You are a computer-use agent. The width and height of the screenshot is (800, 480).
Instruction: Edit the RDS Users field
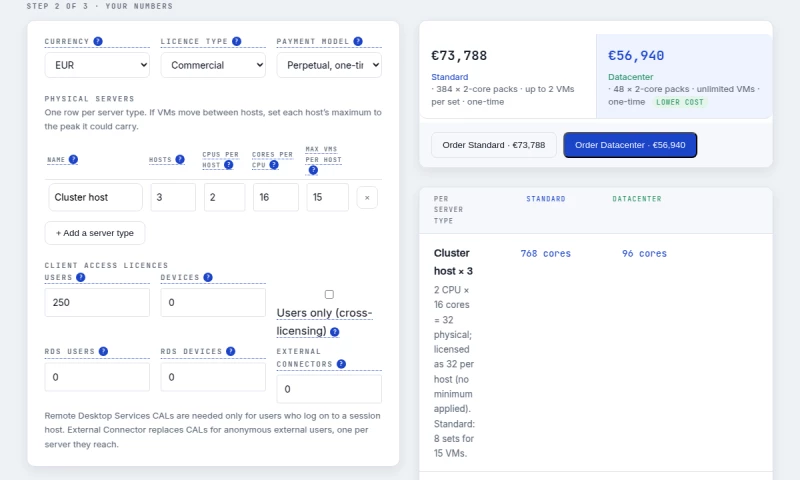[x=97, y=377]
